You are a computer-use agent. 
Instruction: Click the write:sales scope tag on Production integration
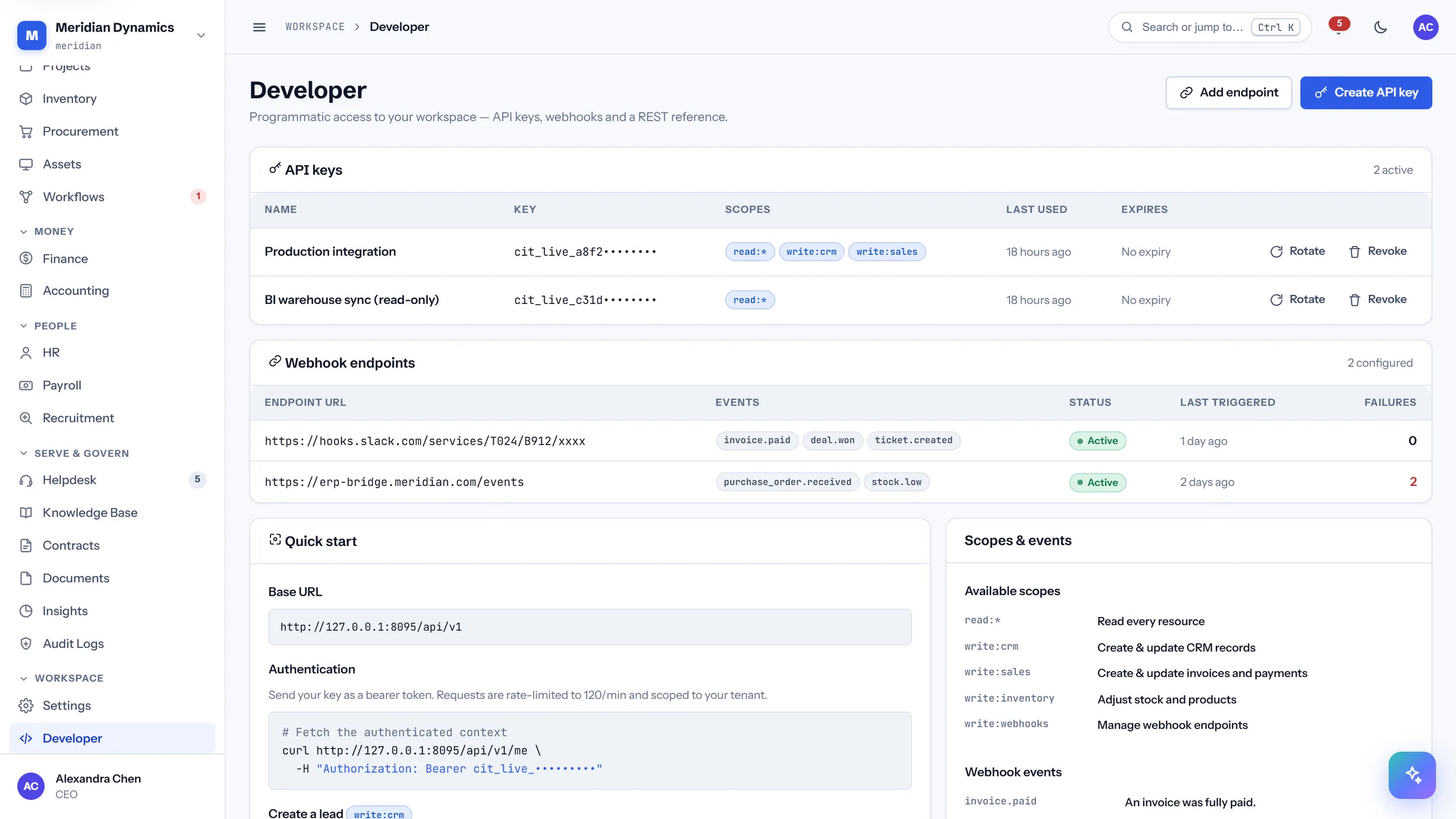pos(887,252)
